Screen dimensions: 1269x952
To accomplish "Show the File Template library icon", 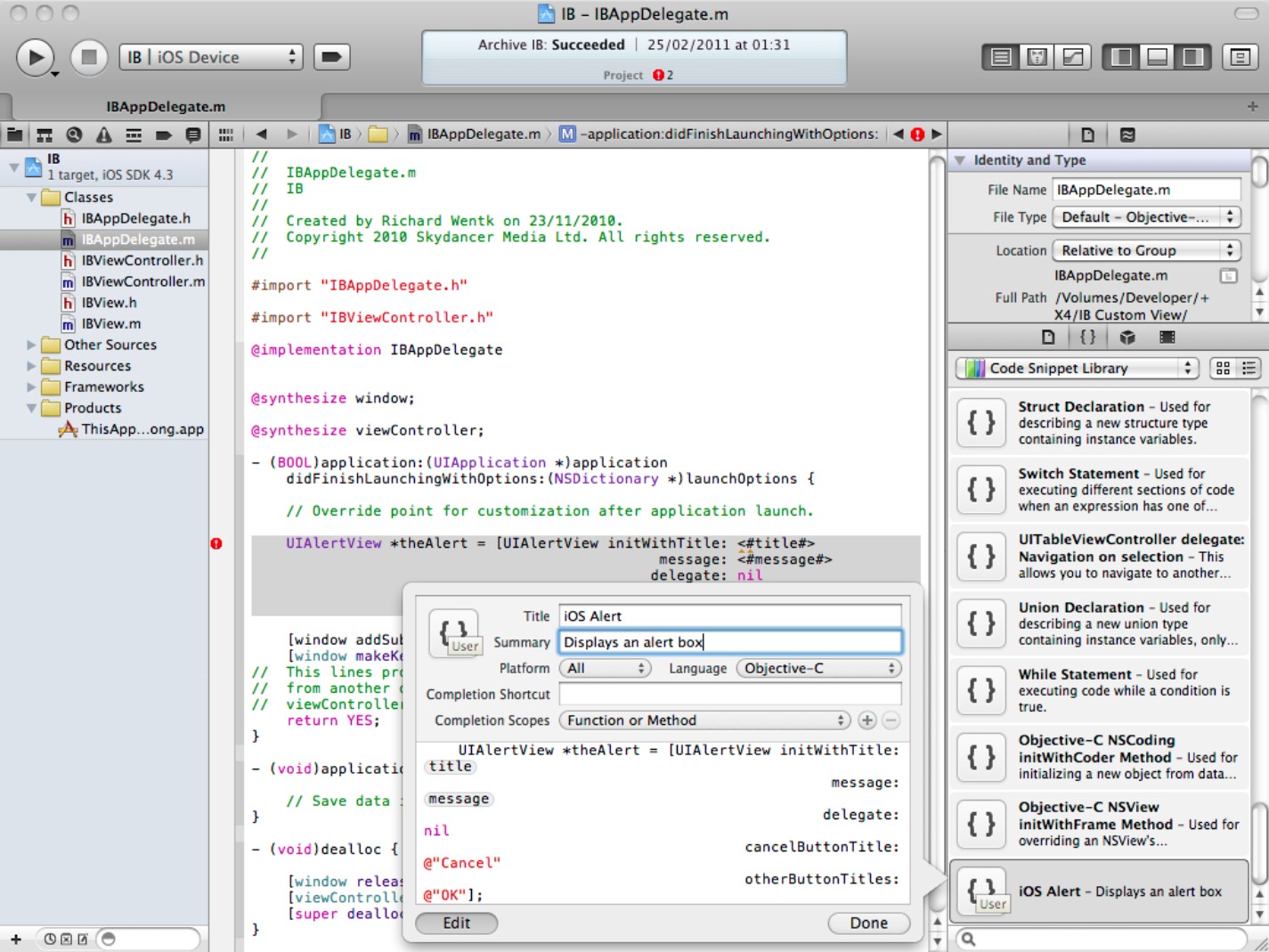I will coord(1048,338).
